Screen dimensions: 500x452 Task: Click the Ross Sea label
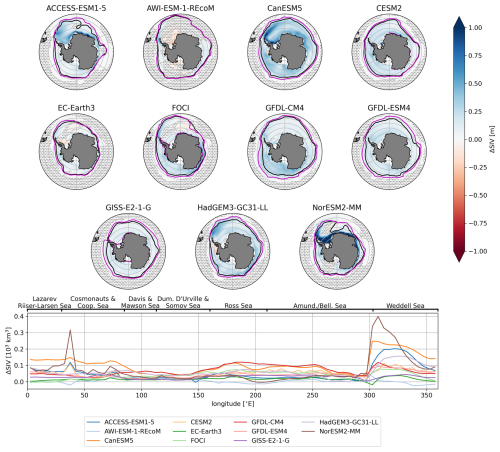238,306
